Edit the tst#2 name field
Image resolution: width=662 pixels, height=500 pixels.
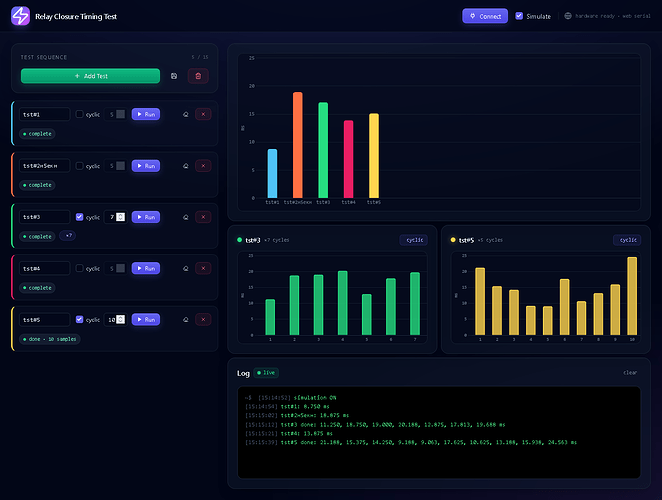pos(45,166)
